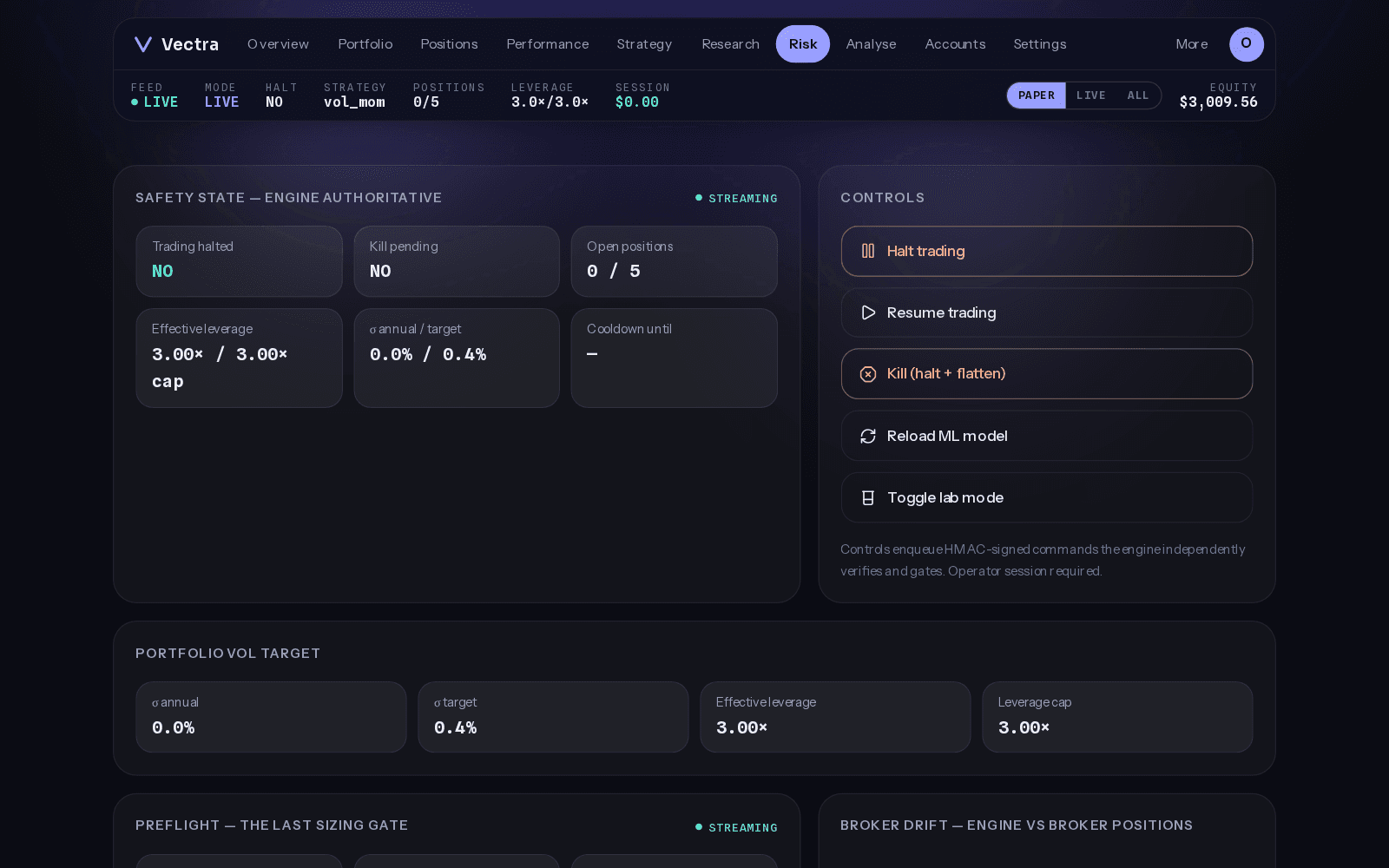1389x868 pixels.
Task: Click the Kill (halt + flatten) button
Action: click(1047, 374)
